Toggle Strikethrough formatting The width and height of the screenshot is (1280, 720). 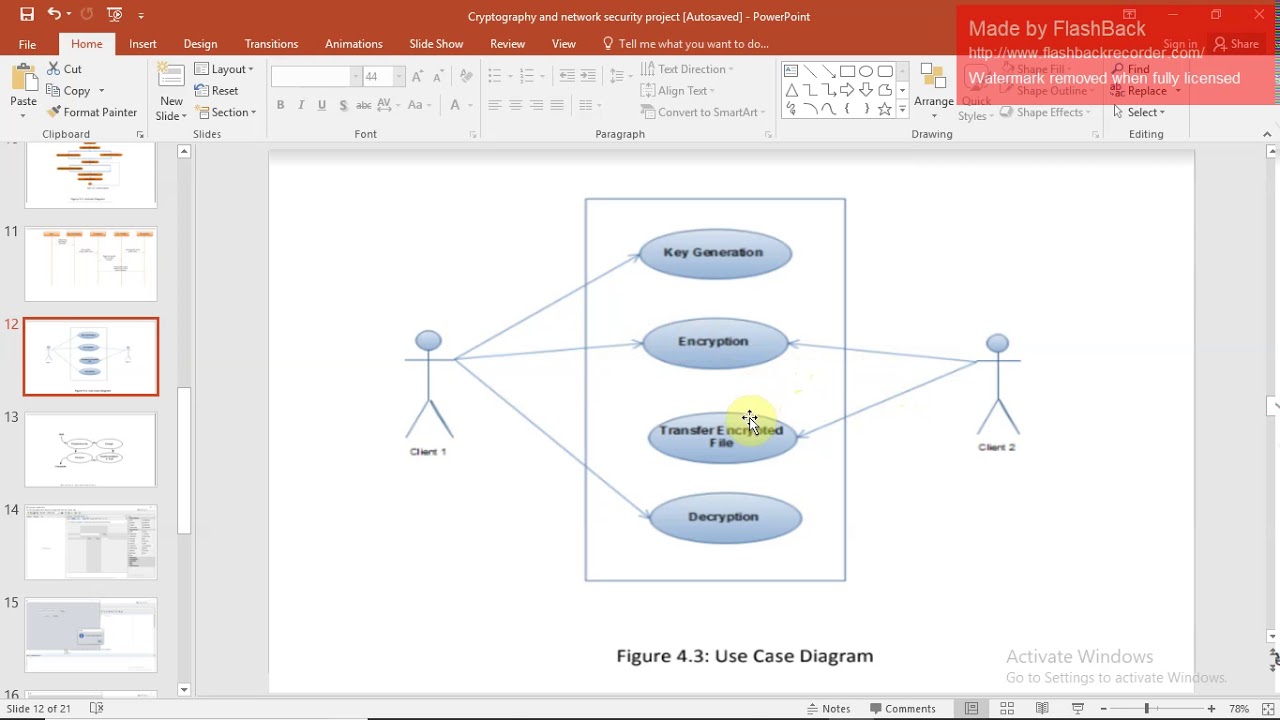point(364,105)
